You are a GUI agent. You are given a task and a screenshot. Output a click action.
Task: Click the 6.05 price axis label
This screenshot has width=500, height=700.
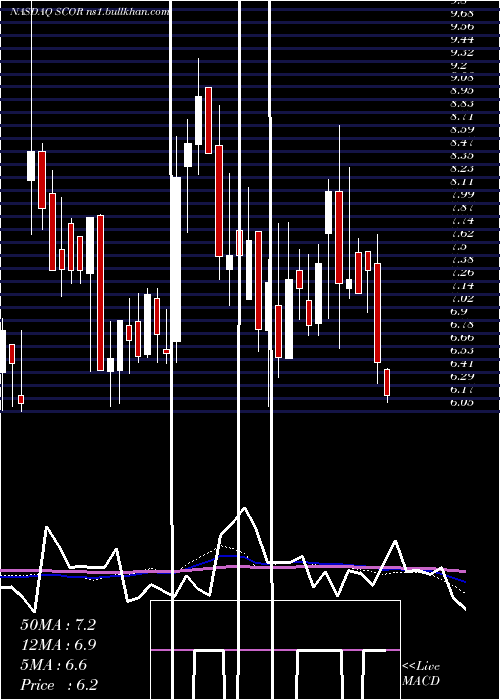point(462,402)
